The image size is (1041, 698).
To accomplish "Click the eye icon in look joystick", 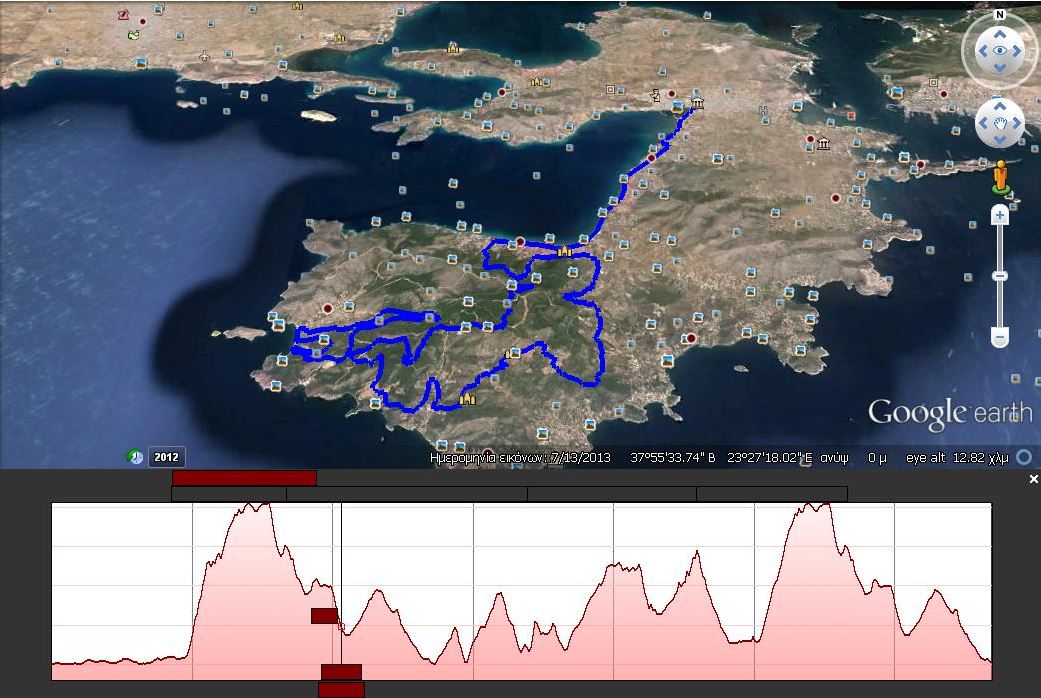I will (x=999, y=50).
